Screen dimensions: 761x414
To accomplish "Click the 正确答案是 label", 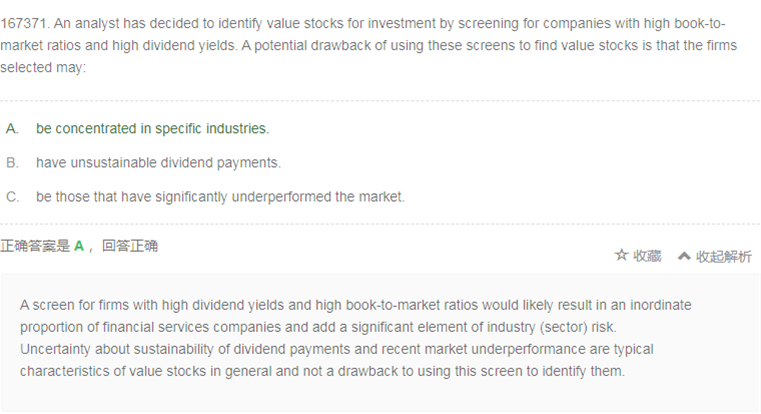I will 35,246.
